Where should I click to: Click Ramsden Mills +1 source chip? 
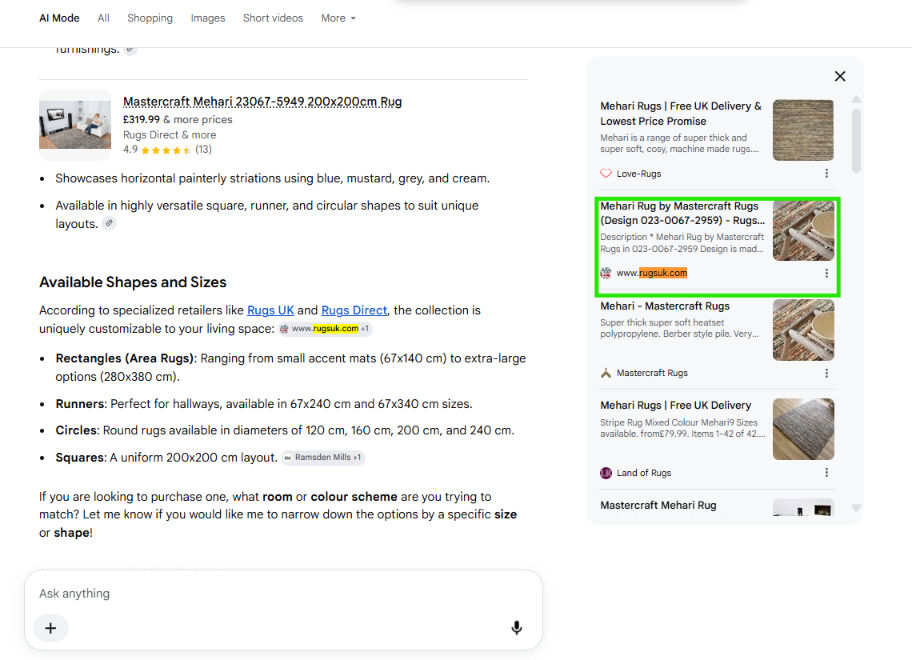click(323, 458)
